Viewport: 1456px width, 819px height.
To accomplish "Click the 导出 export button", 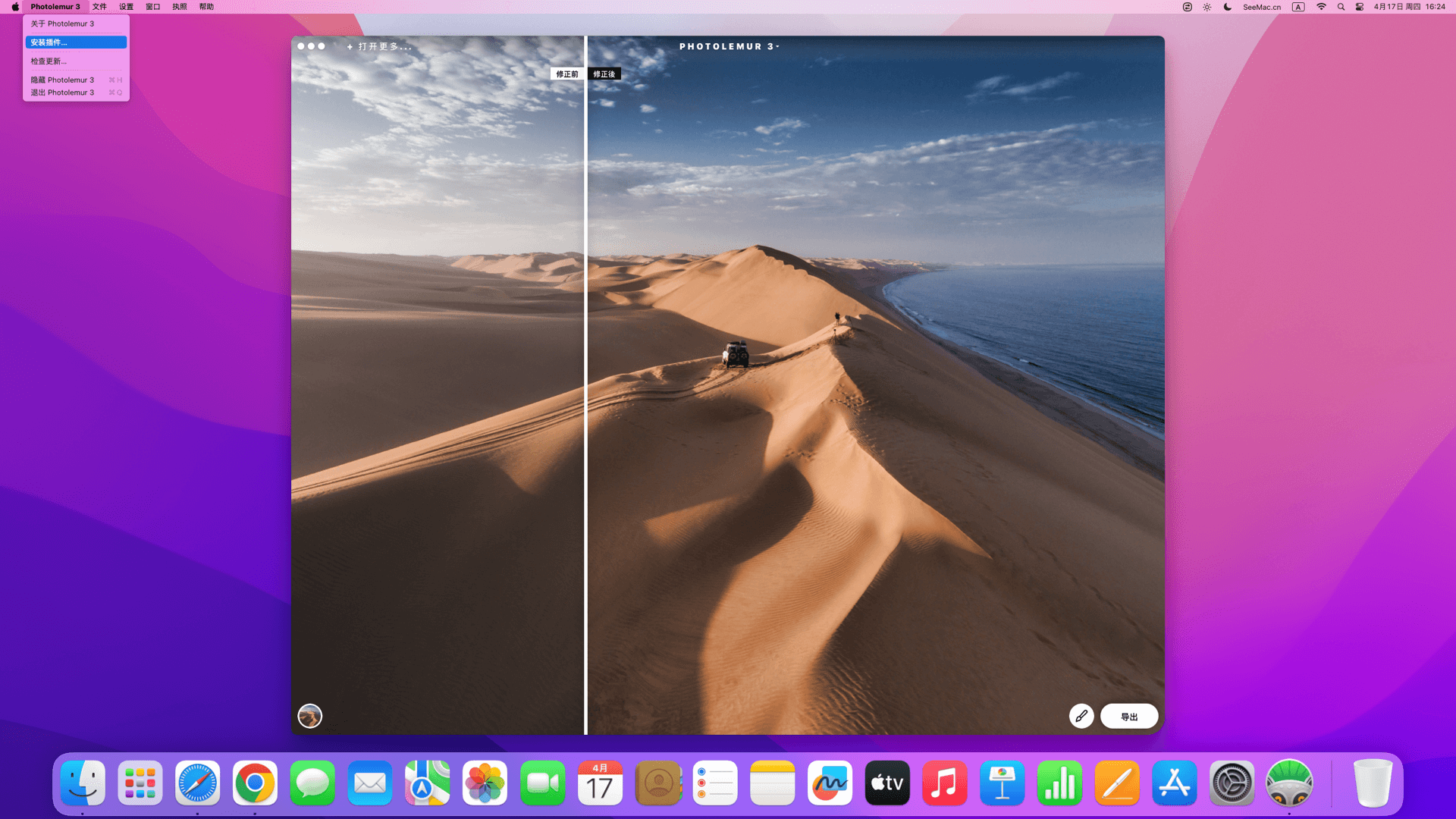I will 1129,716.
